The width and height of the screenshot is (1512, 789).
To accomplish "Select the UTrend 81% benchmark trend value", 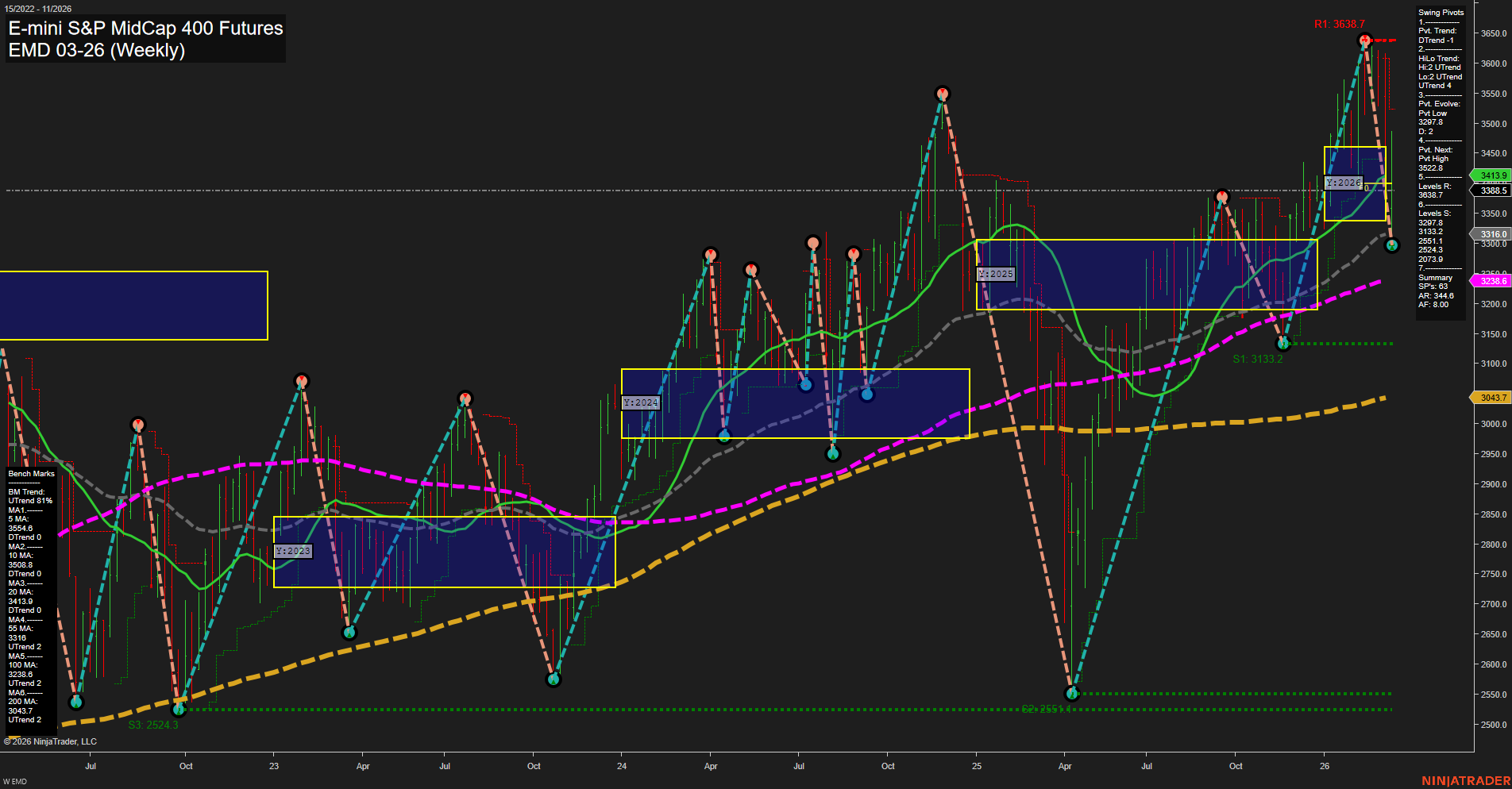I will coord(30,501).
